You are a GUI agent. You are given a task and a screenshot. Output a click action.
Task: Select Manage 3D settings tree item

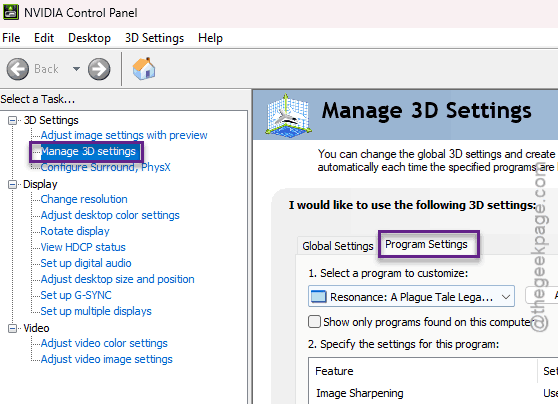(88, 151)
